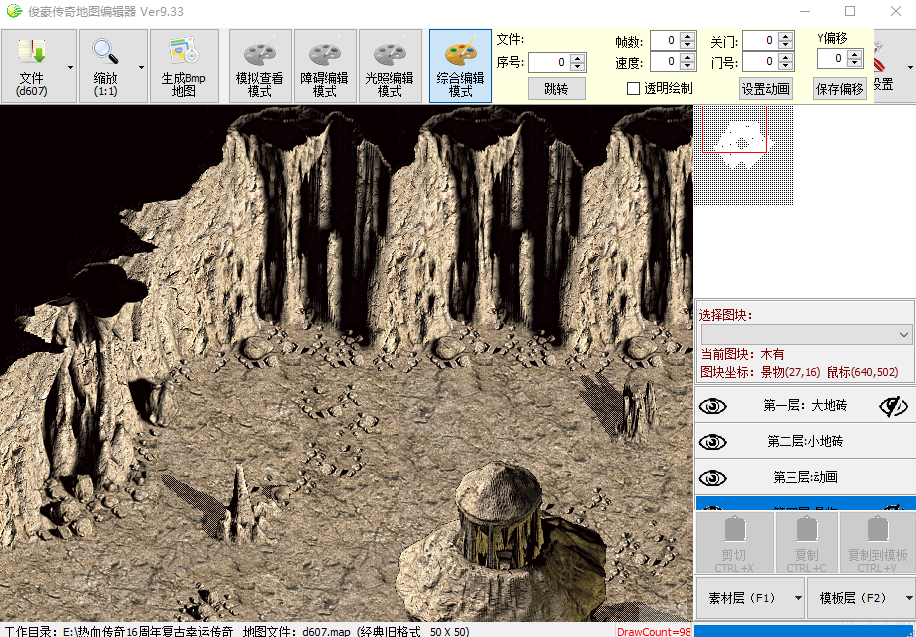This screenshot has height=637, width=916.
Task: Open the 模板层 (F2) dropdown arrow
Action: (909, 598)
